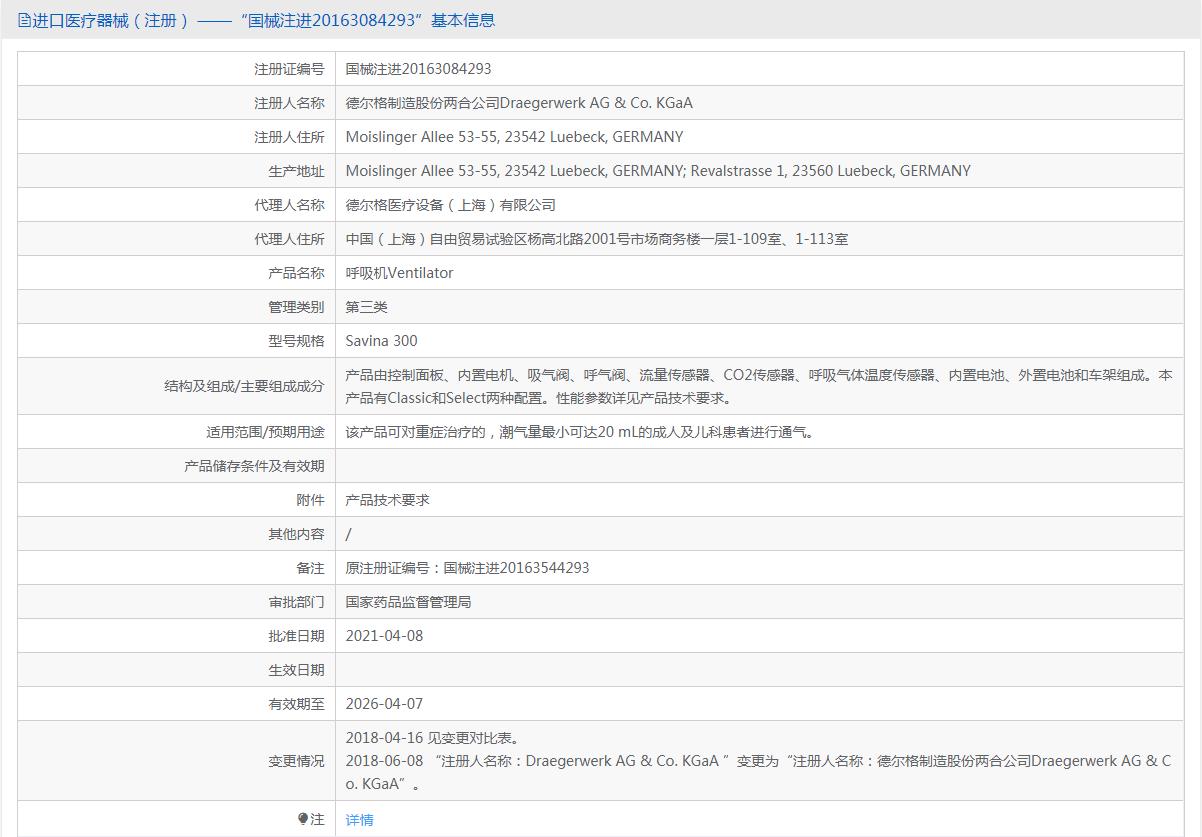Select agent address 中国（上海）自由贸易试验区杨高北路2001号

597,239
